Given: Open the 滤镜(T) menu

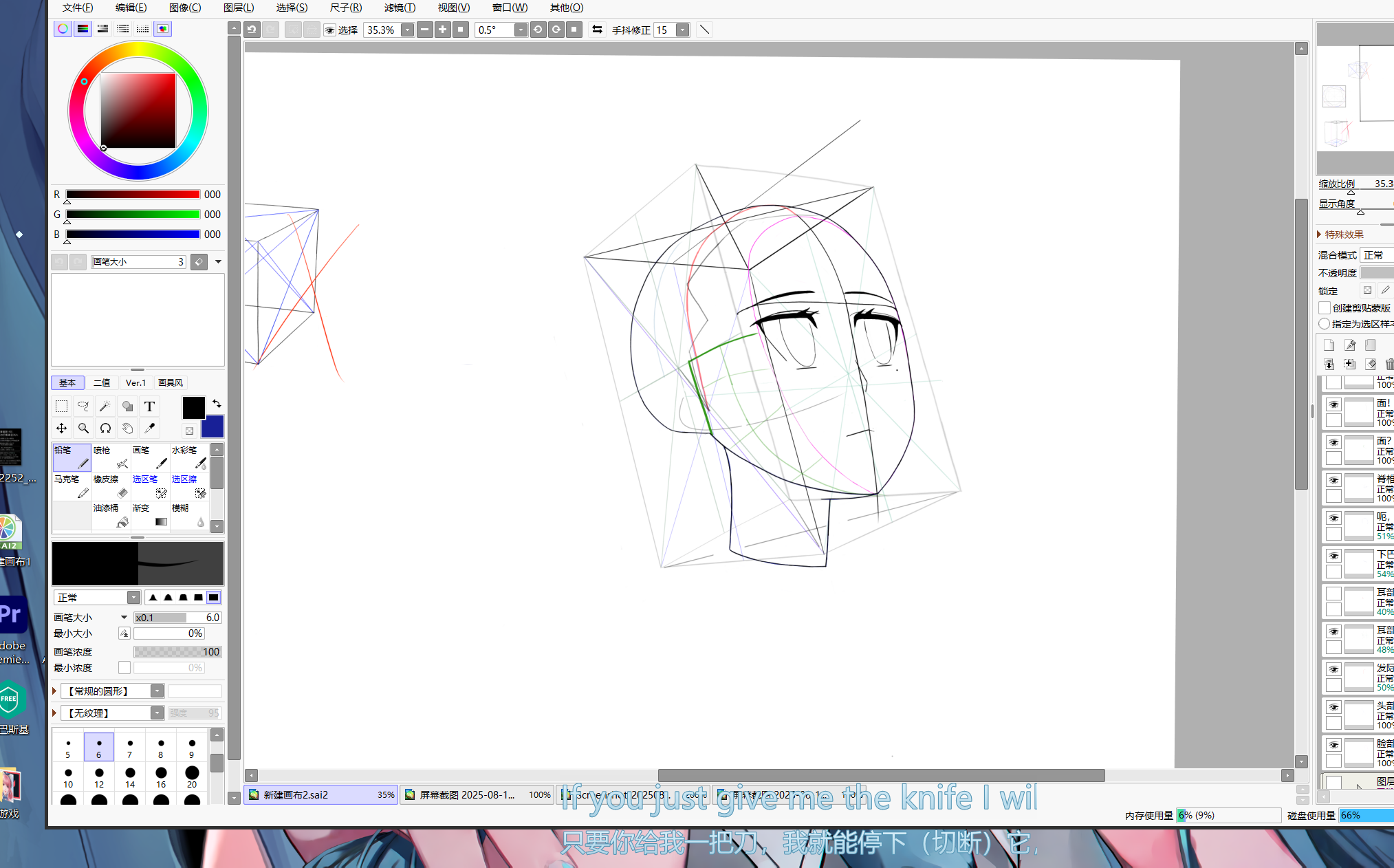Looking at the screenshot, I should pyautogui.click(x=399, y=8).
